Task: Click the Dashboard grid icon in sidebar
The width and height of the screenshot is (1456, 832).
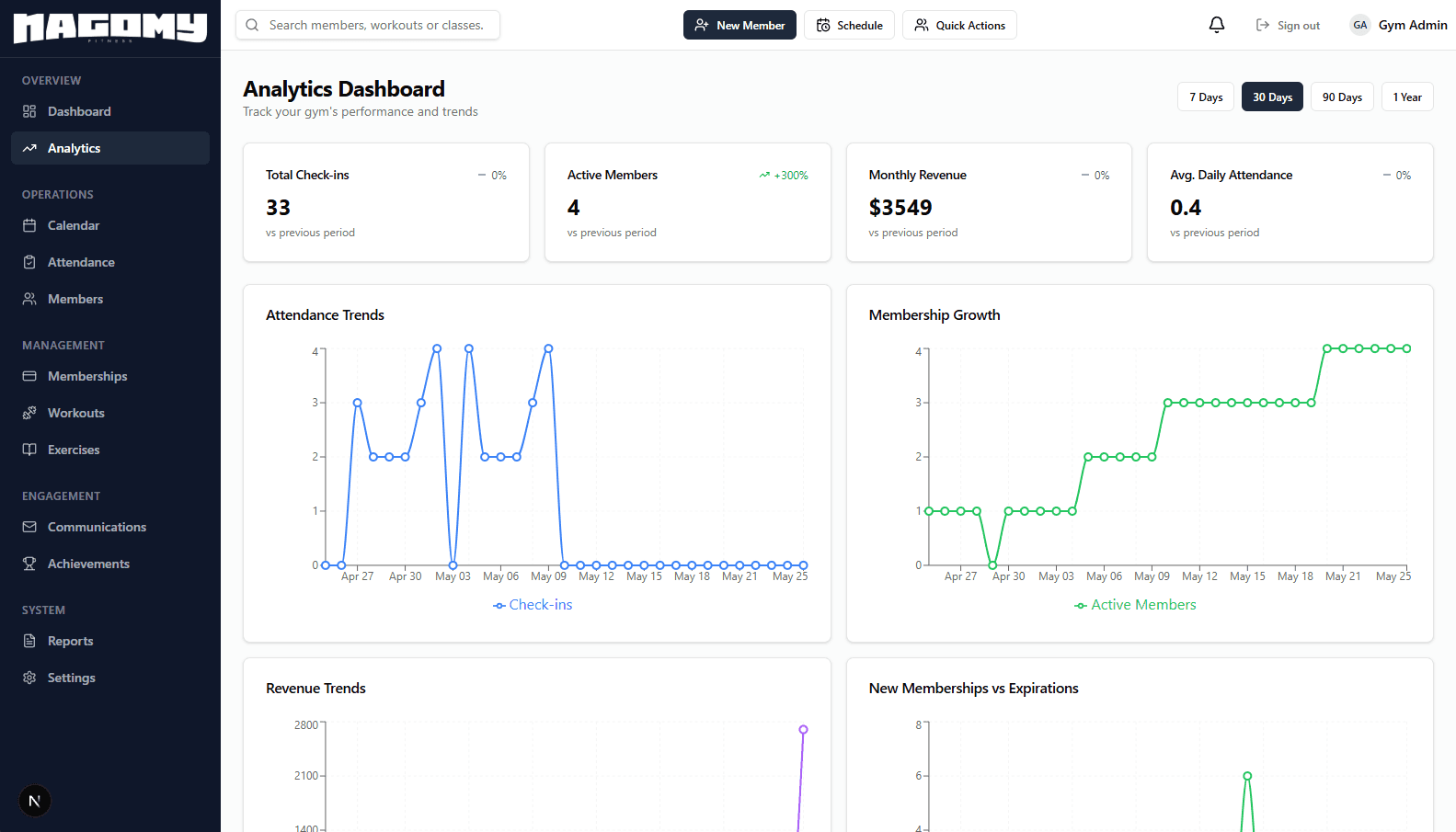Action: [x=29, y=111]
